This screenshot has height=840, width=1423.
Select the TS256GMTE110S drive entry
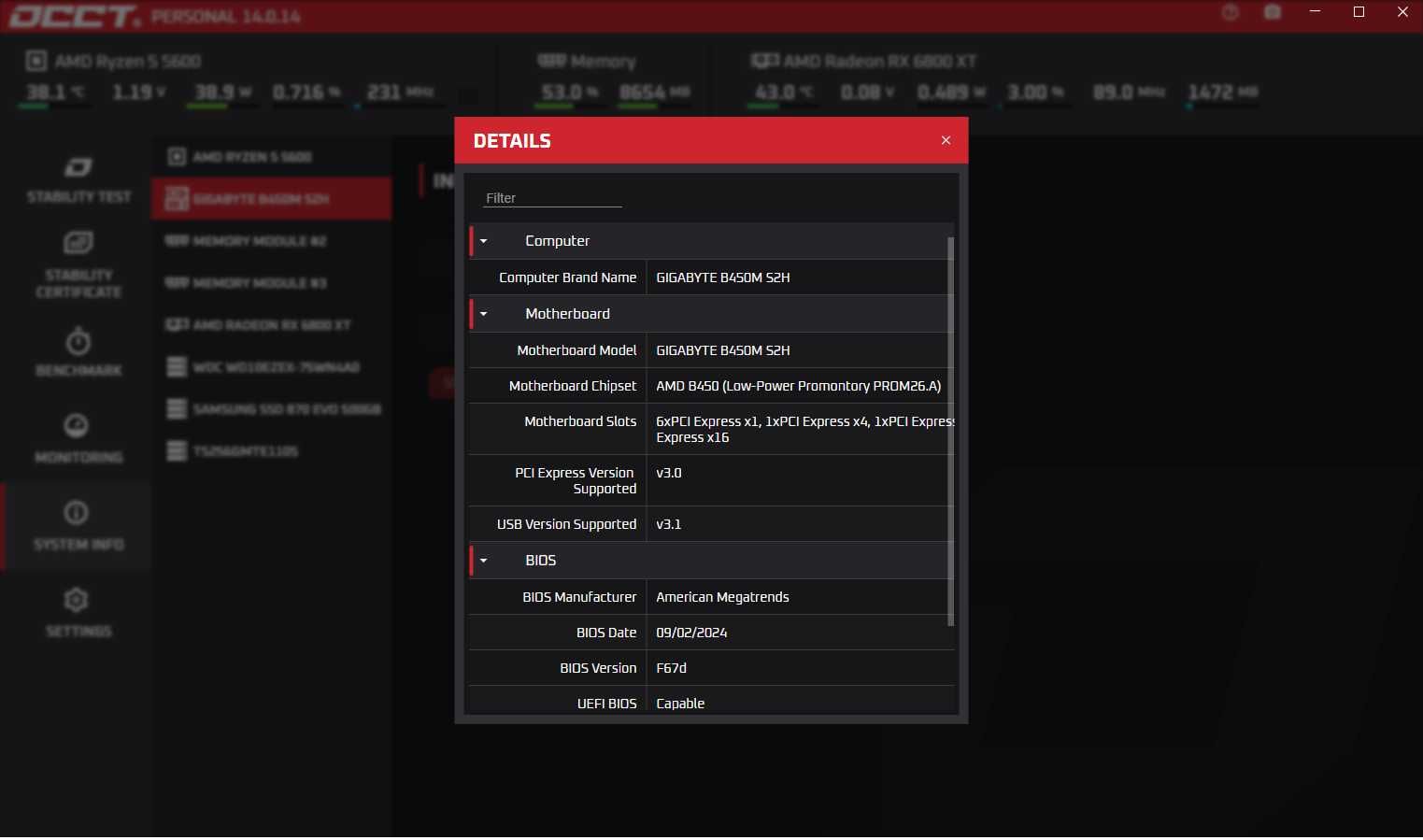click(272, 451)
